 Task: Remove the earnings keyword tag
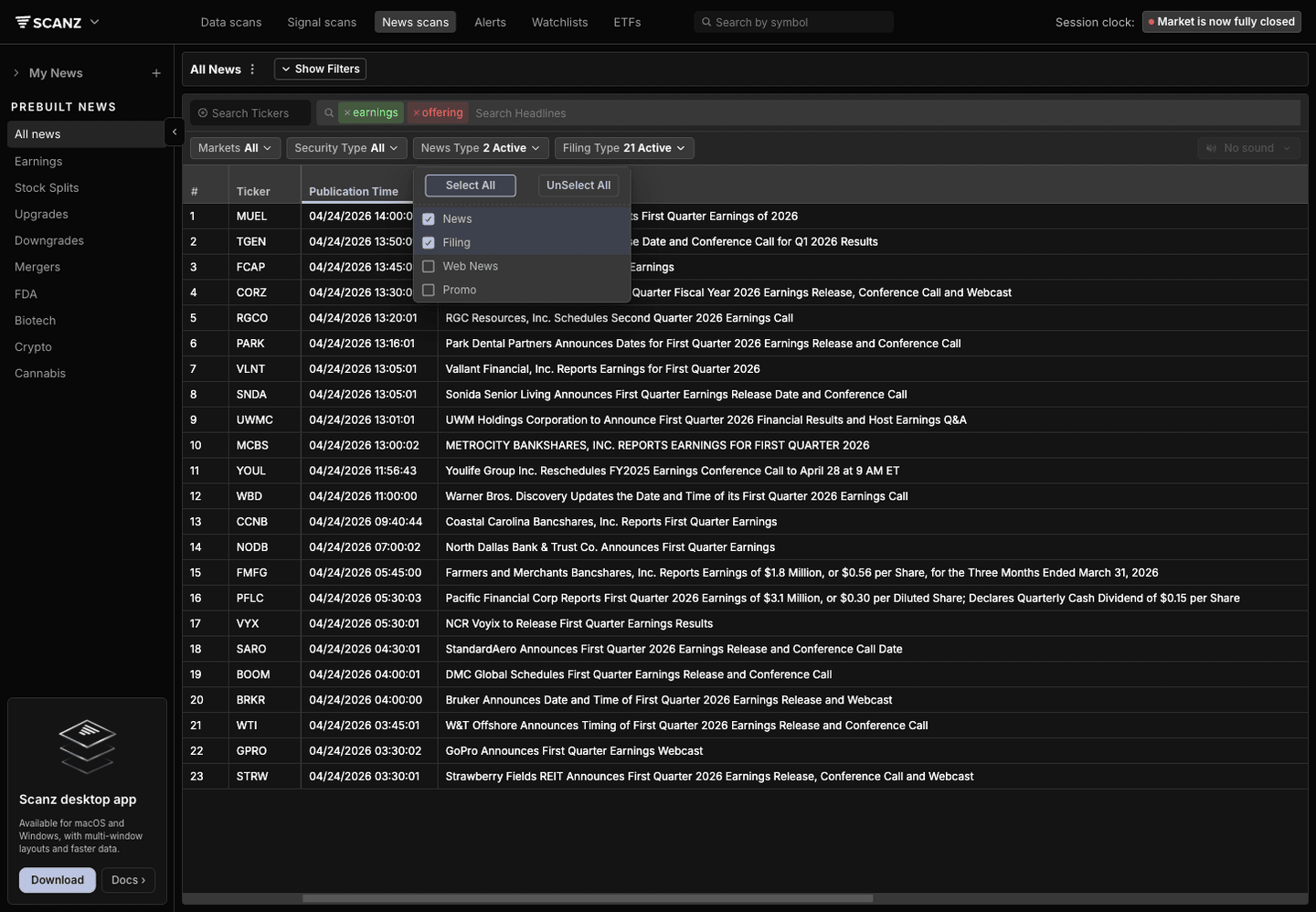tap(347, 113)
